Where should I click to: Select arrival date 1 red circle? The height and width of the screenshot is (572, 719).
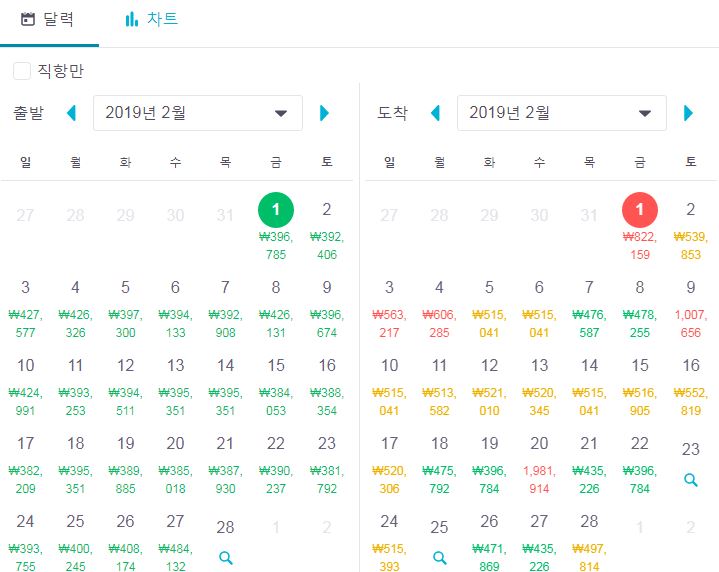pos(640,210)
